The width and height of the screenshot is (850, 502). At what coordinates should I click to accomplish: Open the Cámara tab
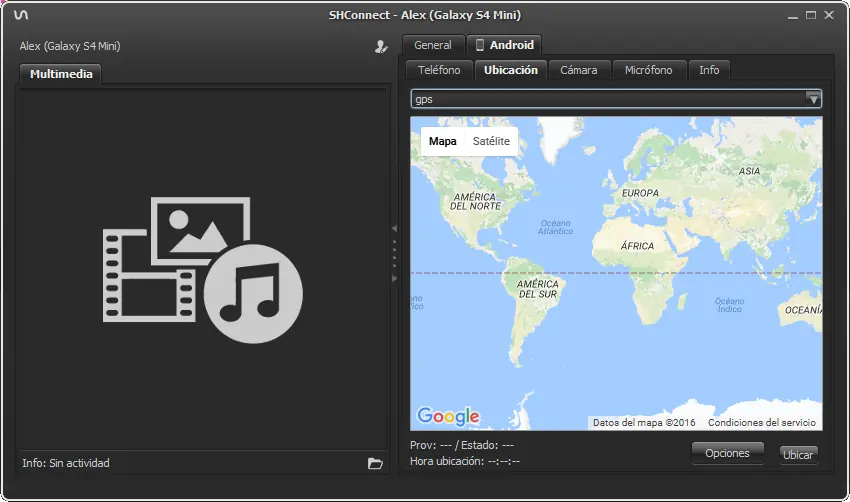coord(579,70)
